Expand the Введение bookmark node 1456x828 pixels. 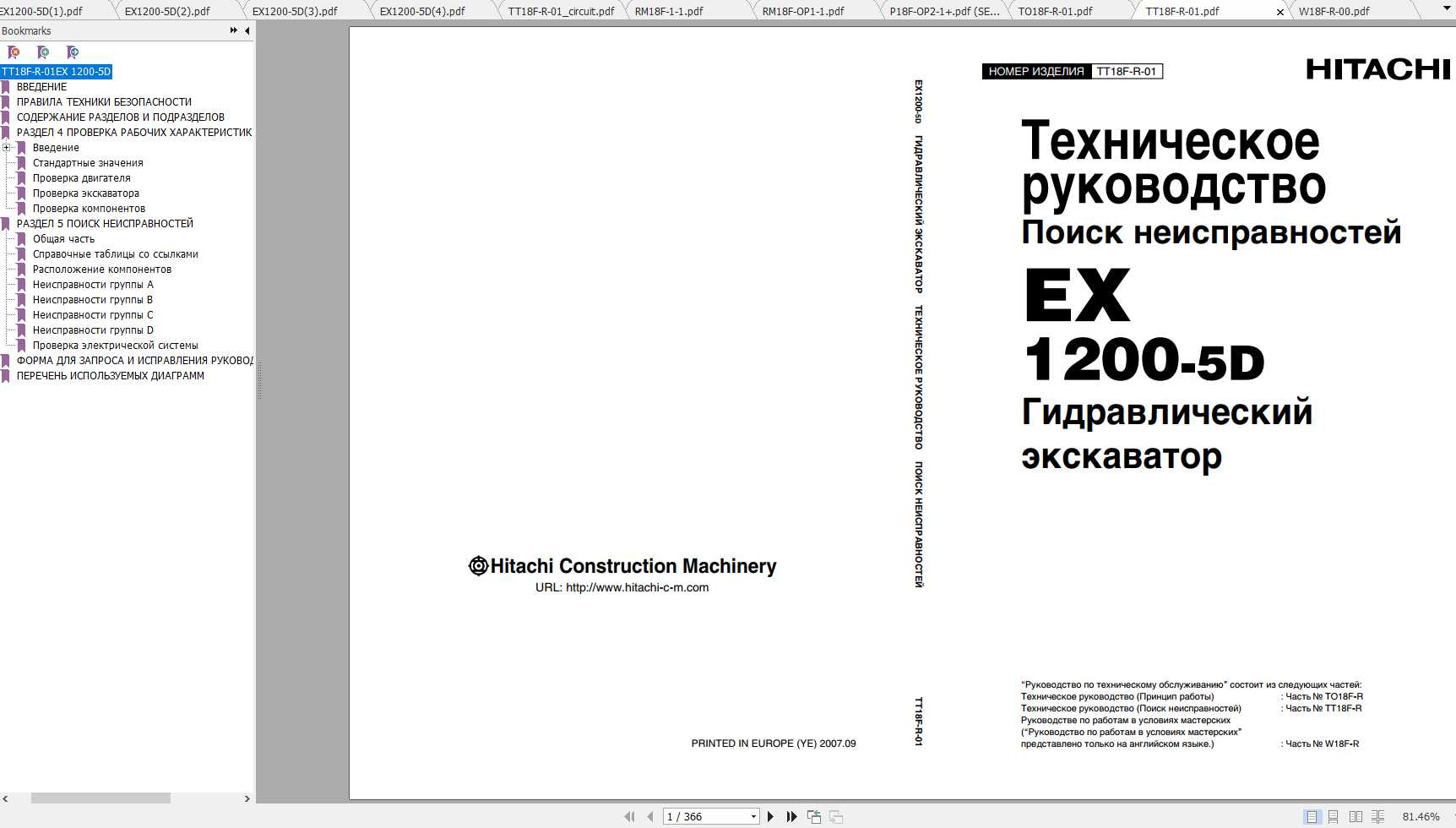[8, 147]
